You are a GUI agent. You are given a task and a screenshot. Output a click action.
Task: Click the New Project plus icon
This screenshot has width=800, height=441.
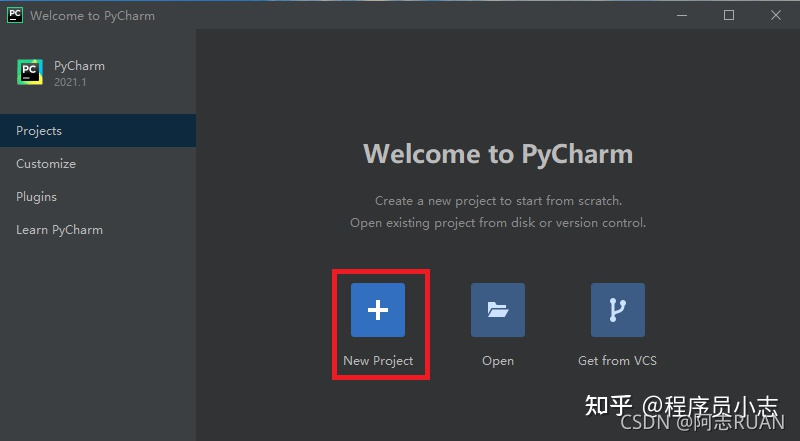[x=378, y=310]
